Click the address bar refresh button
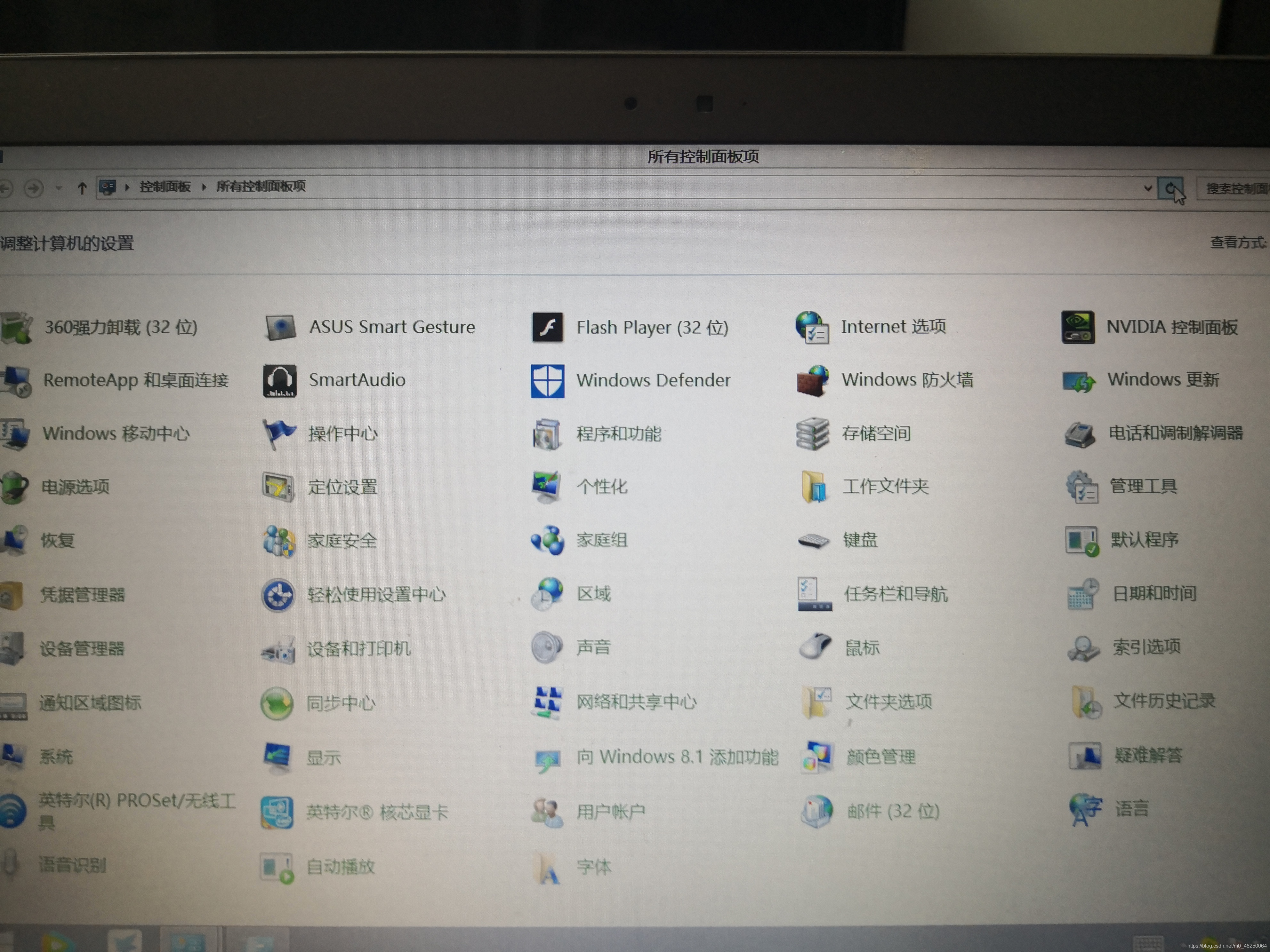This screenshot has height=952, width=1270. [x=1171, y=189]
